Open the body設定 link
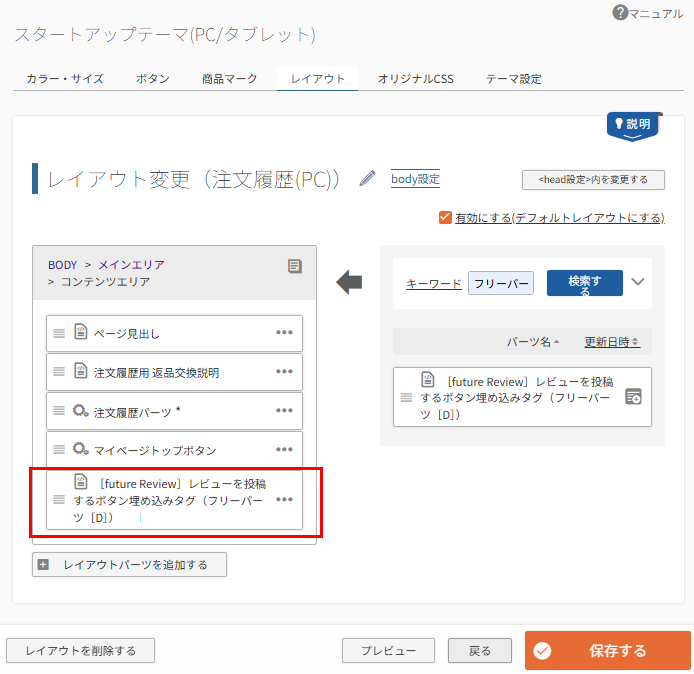This screenshot has height=674, width=694. (x=415, y=179)
